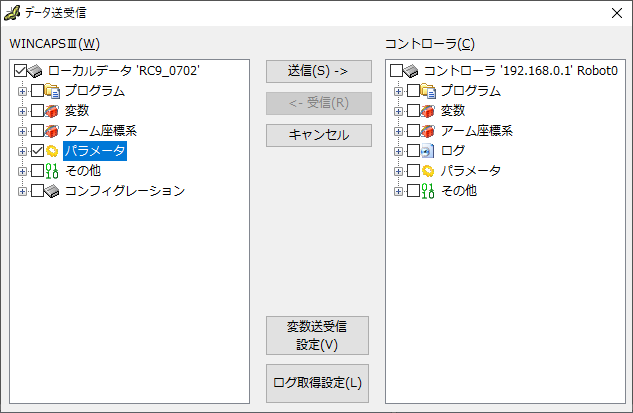Expand the controller 変数 tree node
Screen dimensions: 633x413
pyautogui.click(x=398, y=111)
